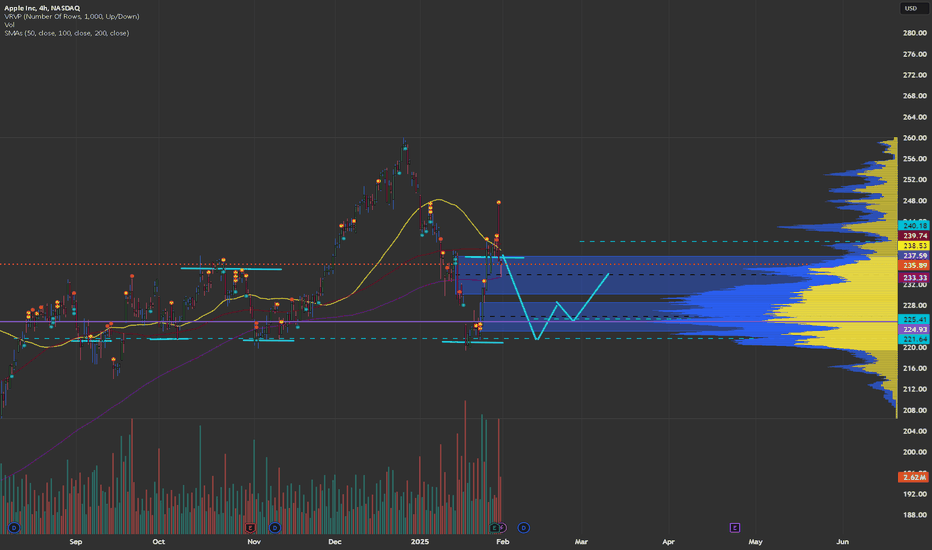Click the orange 2.62M volume label

(x=914, y=477)
